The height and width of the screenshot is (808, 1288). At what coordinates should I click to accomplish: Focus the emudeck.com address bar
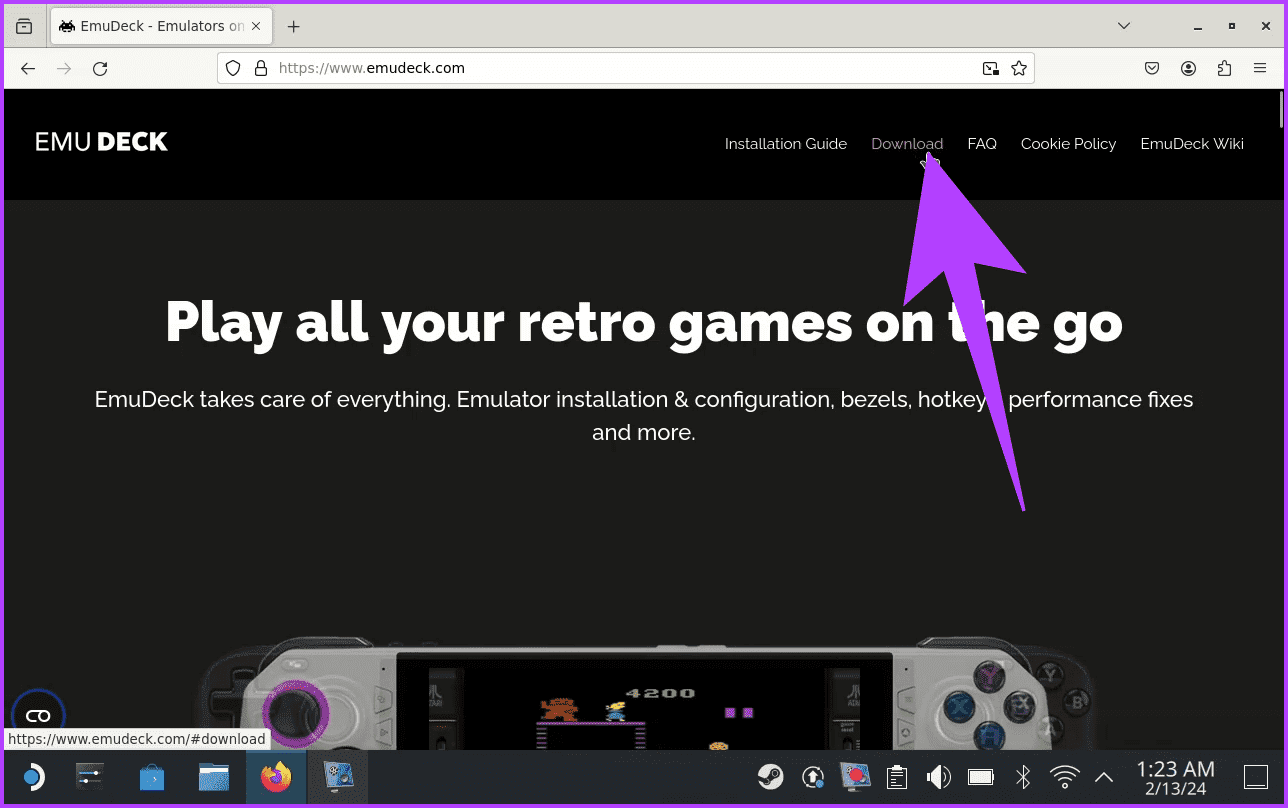pos(625,68)
